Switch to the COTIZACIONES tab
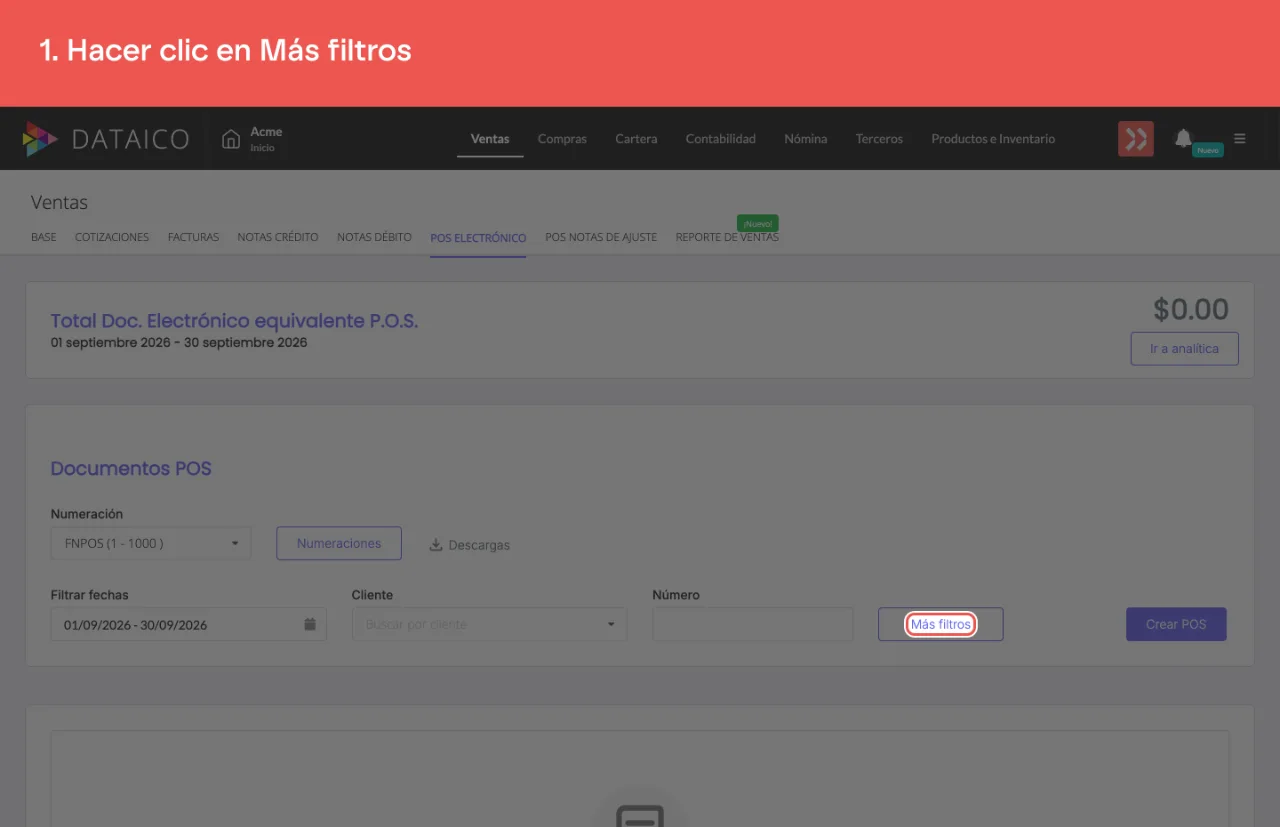 pos(112,237)
